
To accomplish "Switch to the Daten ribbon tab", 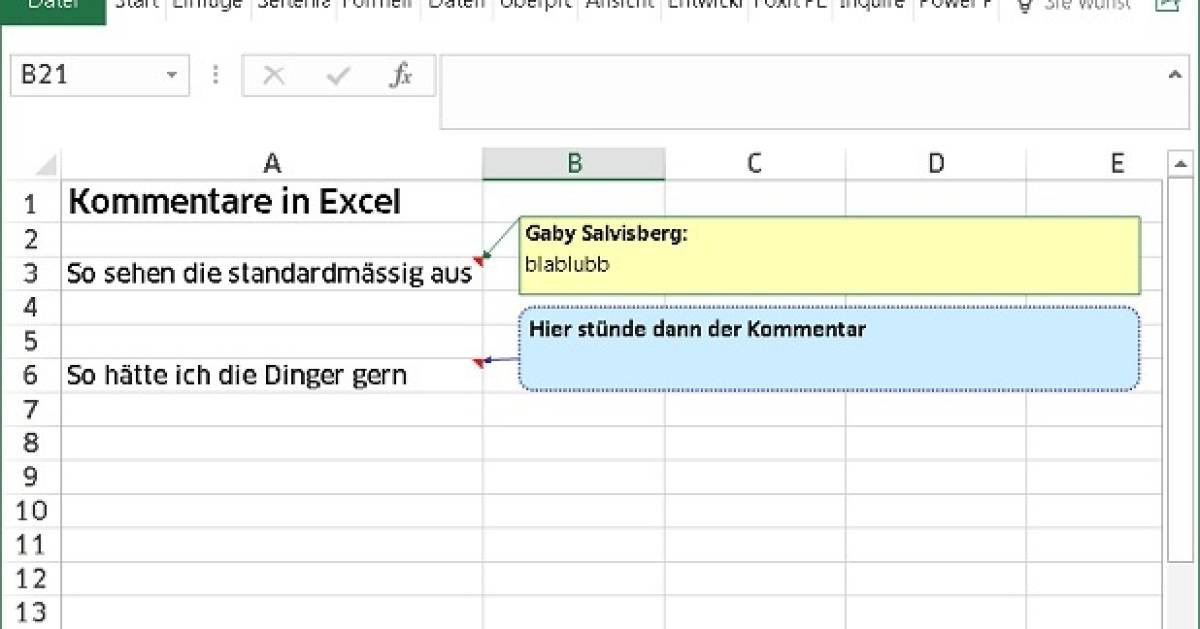I will tap(457, 5).
